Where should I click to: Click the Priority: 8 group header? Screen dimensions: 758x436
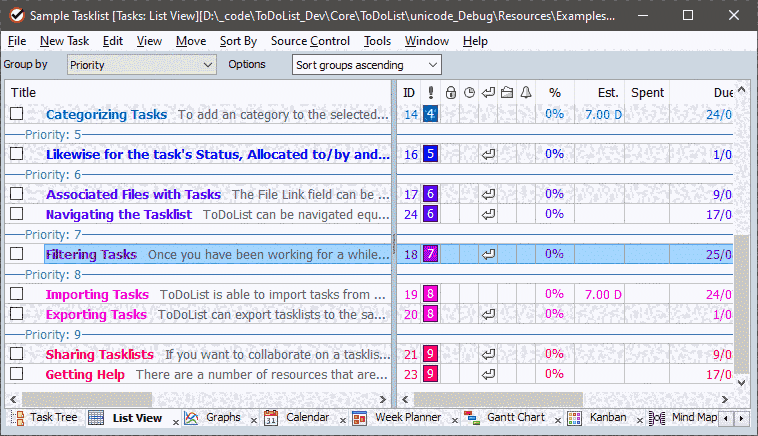pyautogui.click(x=198, y=275)
